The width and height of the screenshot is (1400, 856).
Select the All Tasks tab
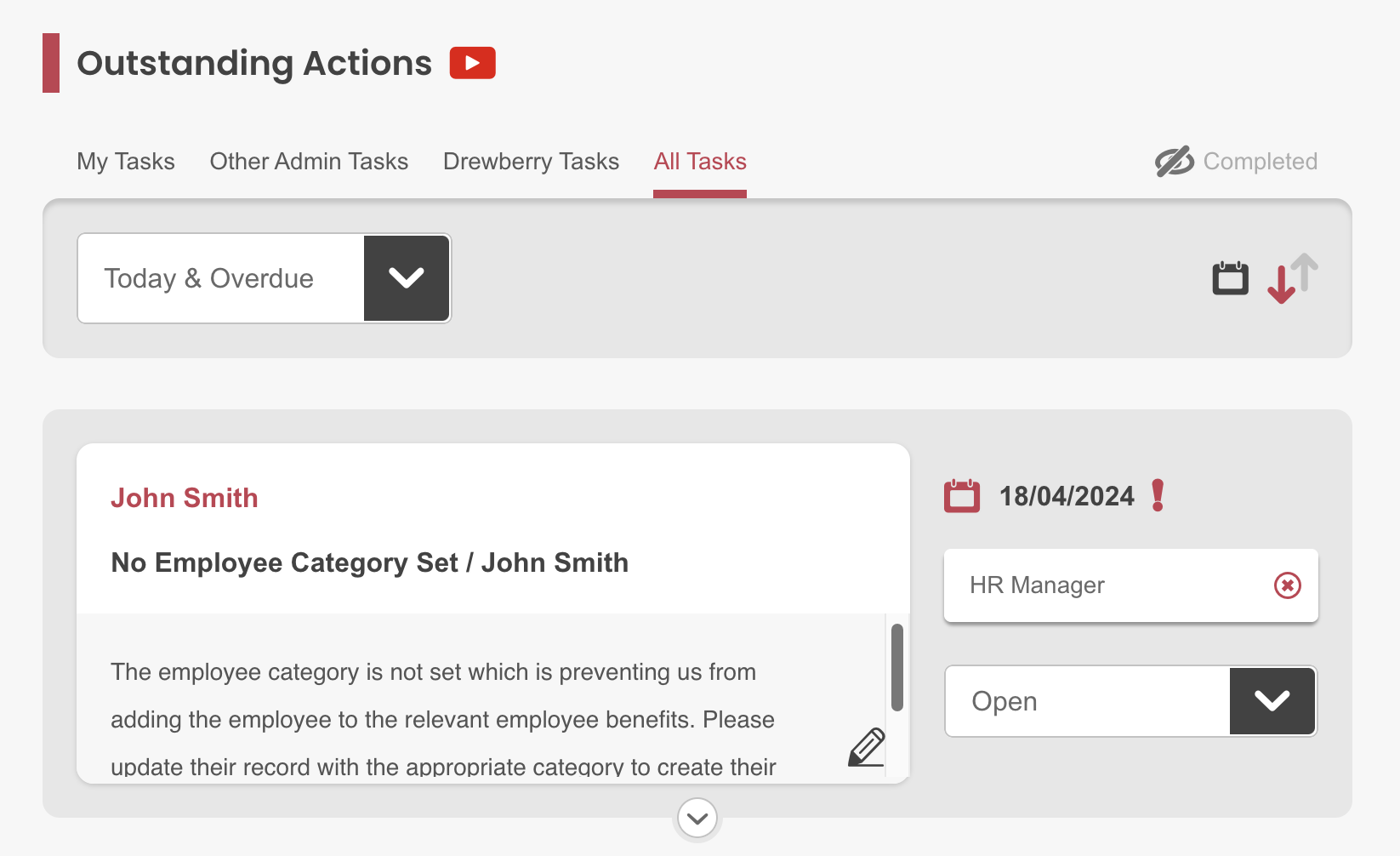[x=700, y=162]
